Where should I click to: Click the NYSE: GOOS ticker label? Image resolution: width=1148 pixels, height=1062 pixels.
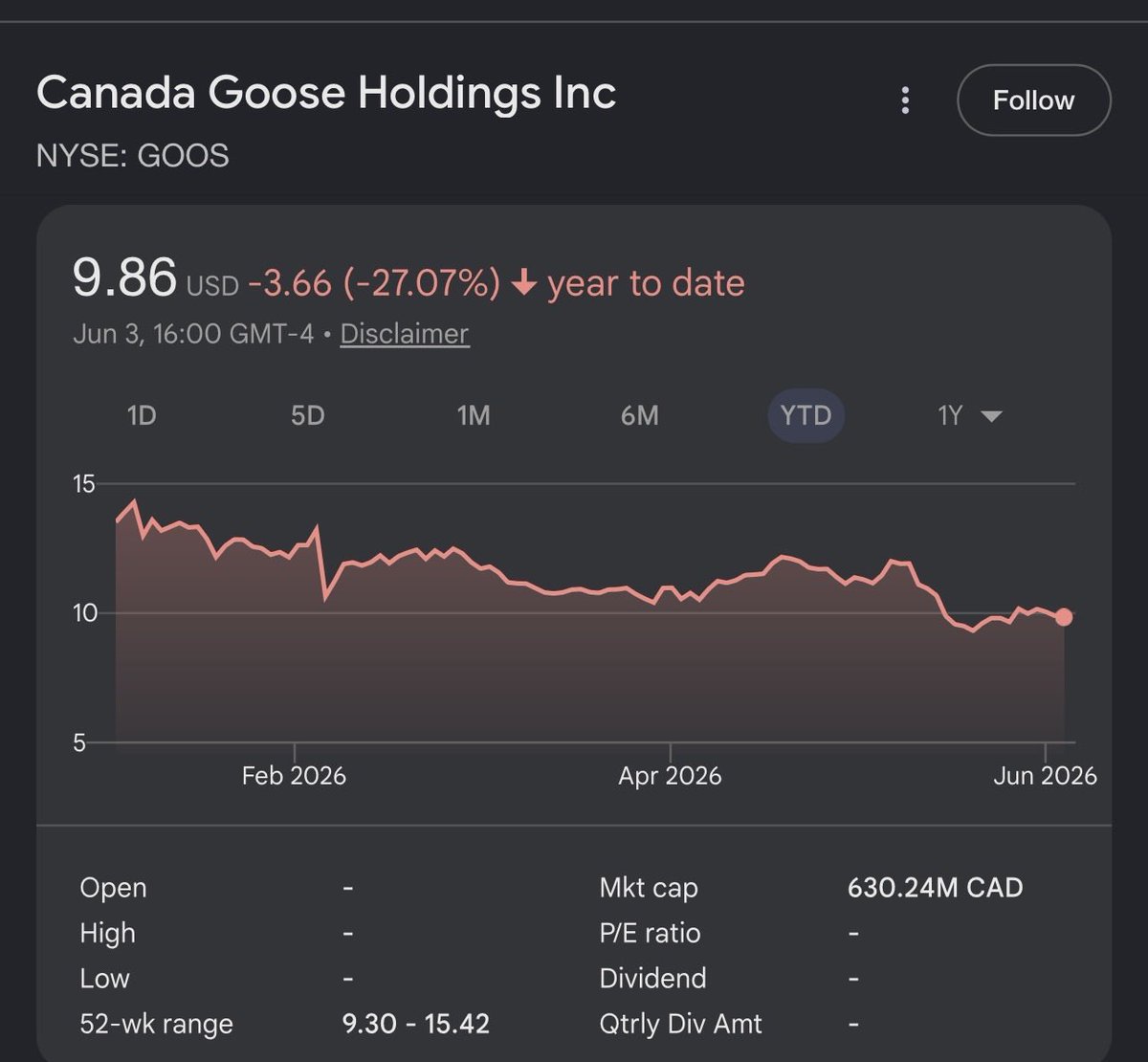click(x=132, y=156)
